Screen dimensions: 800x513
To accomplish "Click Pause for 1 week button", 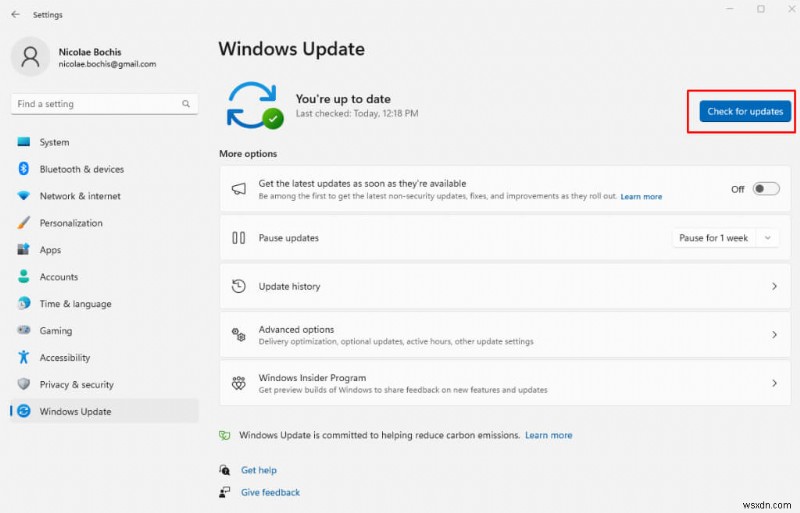I will tap(713, 238).
